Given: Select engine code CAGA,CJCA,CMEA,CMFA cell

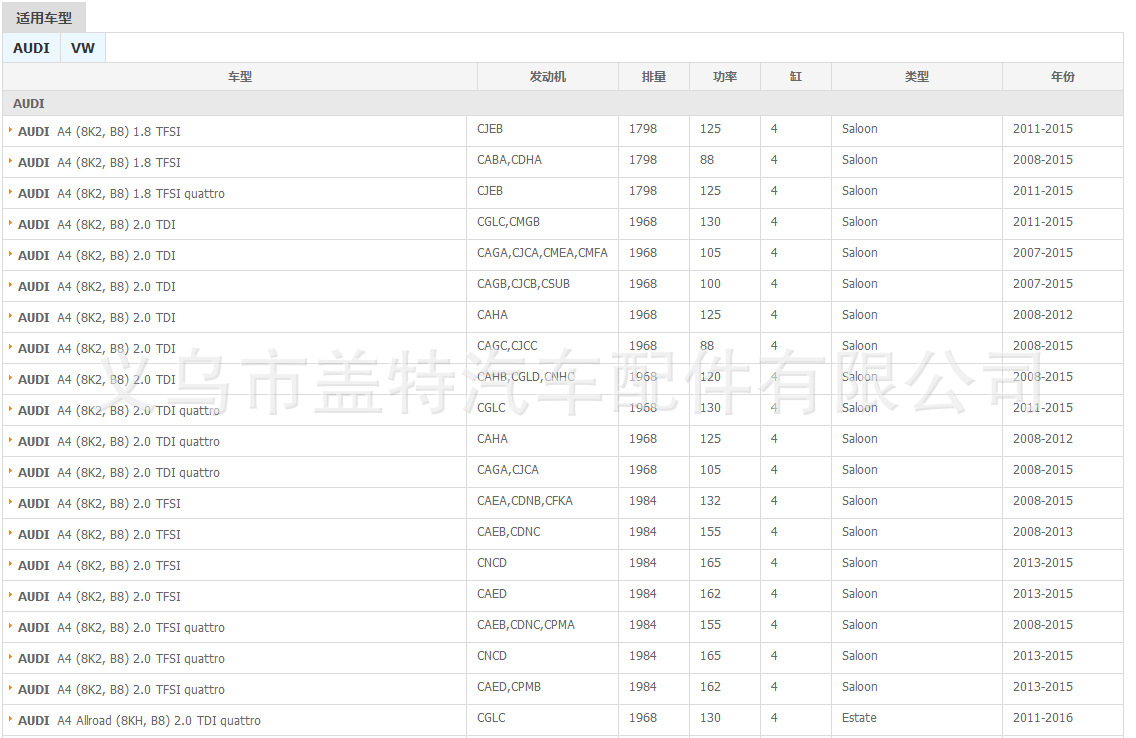Looking at the screenshot, I should (542, 253).
